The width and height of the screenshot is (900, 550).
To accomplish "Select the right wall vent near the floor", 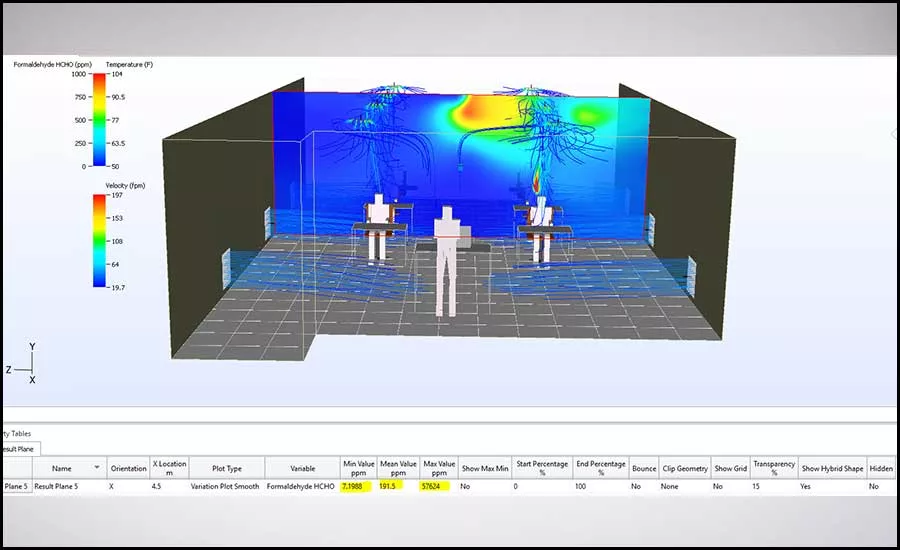I will click(x=692, y=277).
